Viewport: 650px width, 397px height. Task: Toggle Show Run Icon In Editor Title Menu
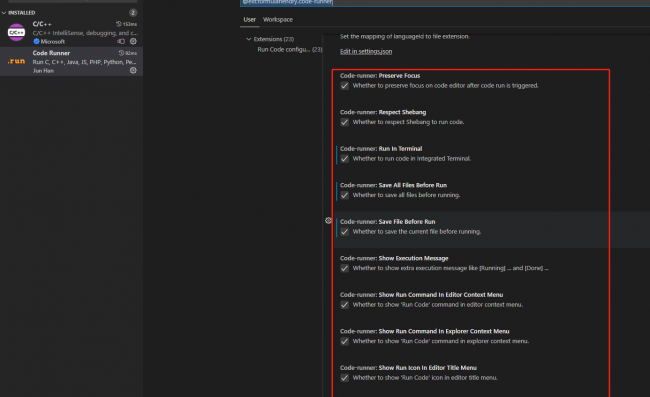[x=344, y=378]
